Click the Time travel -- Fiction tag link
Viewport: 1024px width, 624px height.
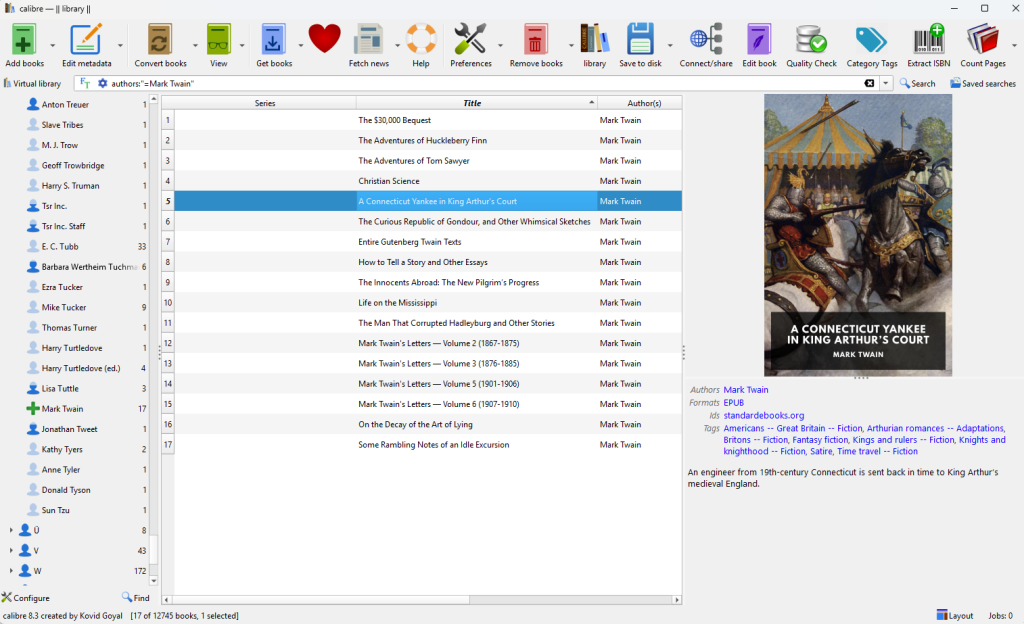pos(877,451)
